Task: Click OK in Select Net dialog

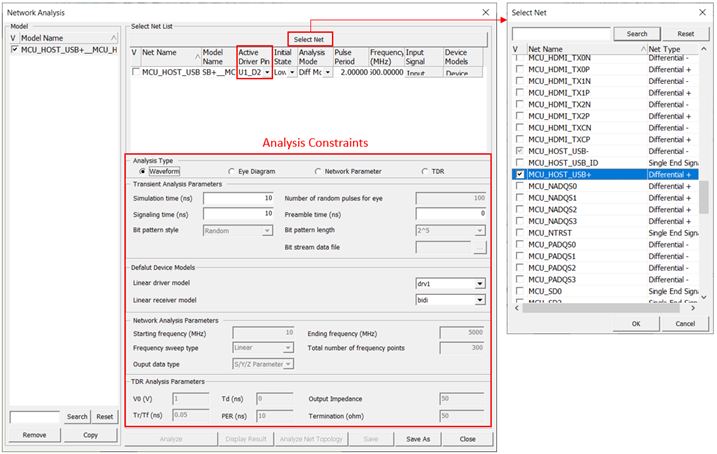Action: point(635,323)
